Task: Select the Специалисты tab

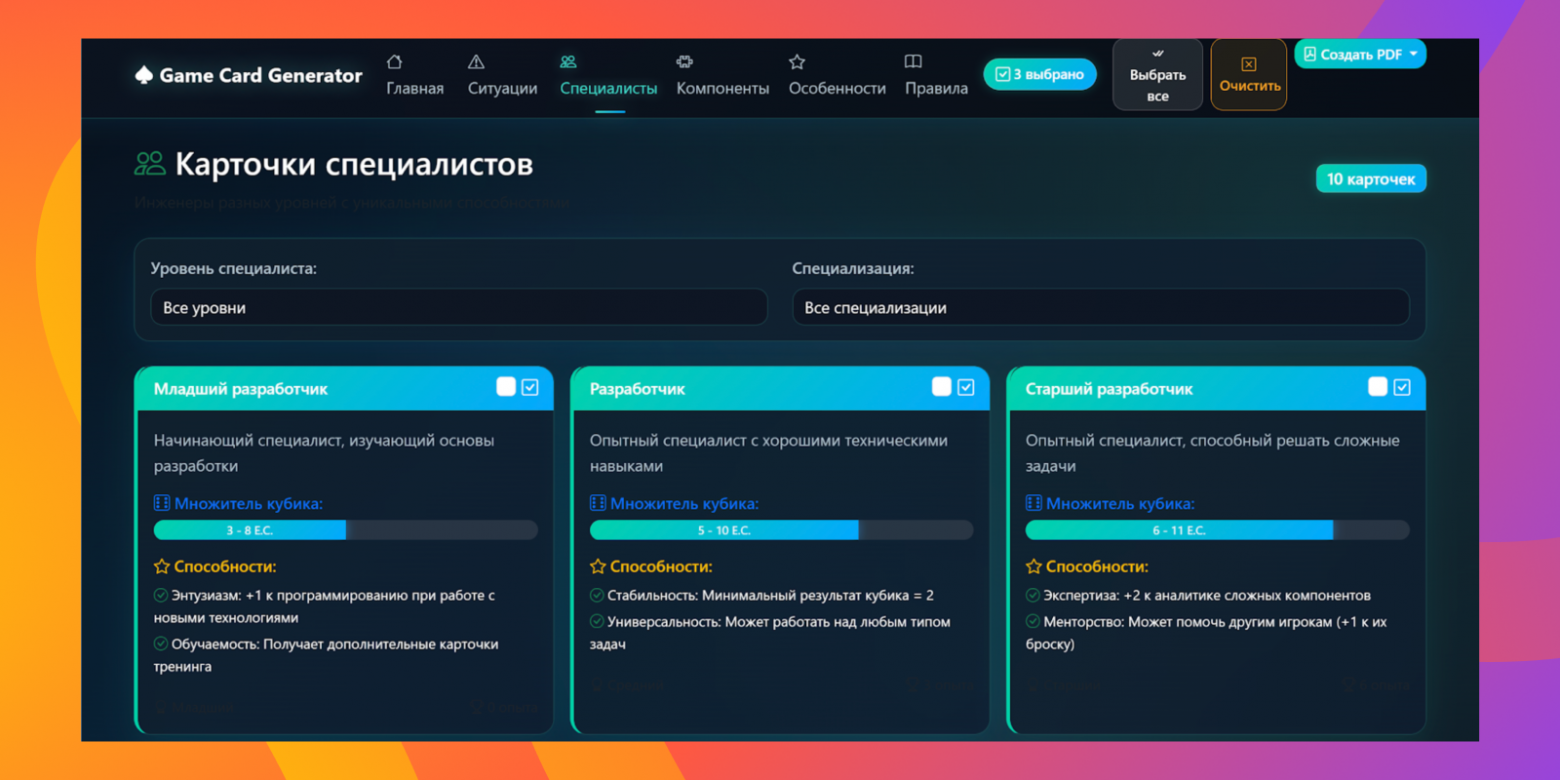Action: 609,77
